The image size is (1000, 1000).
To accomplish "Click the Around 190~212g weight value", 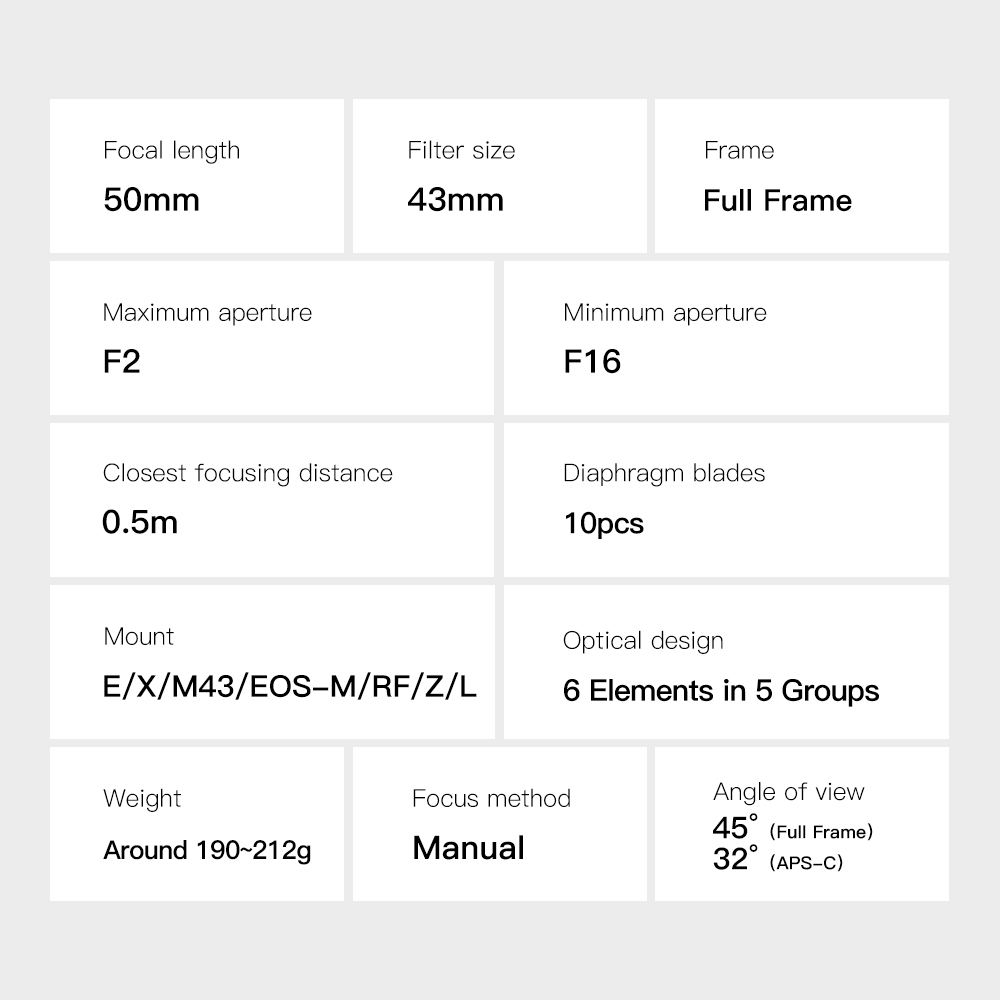I will point(207,851).
